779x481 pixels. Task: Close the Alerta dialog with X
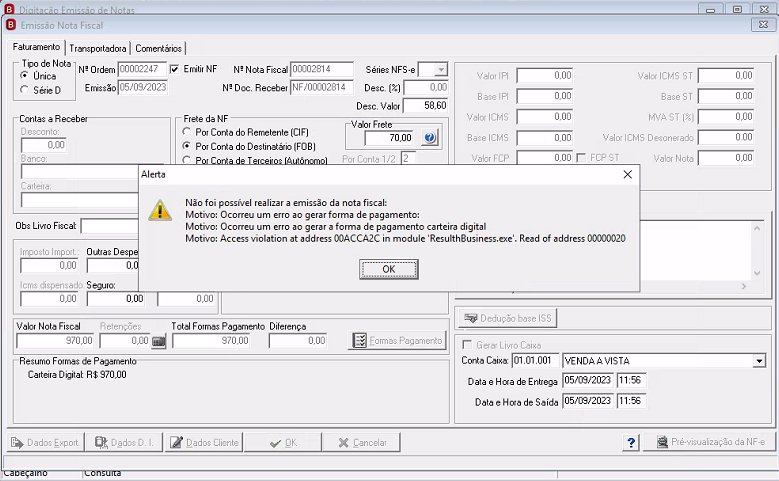point(627,174)
